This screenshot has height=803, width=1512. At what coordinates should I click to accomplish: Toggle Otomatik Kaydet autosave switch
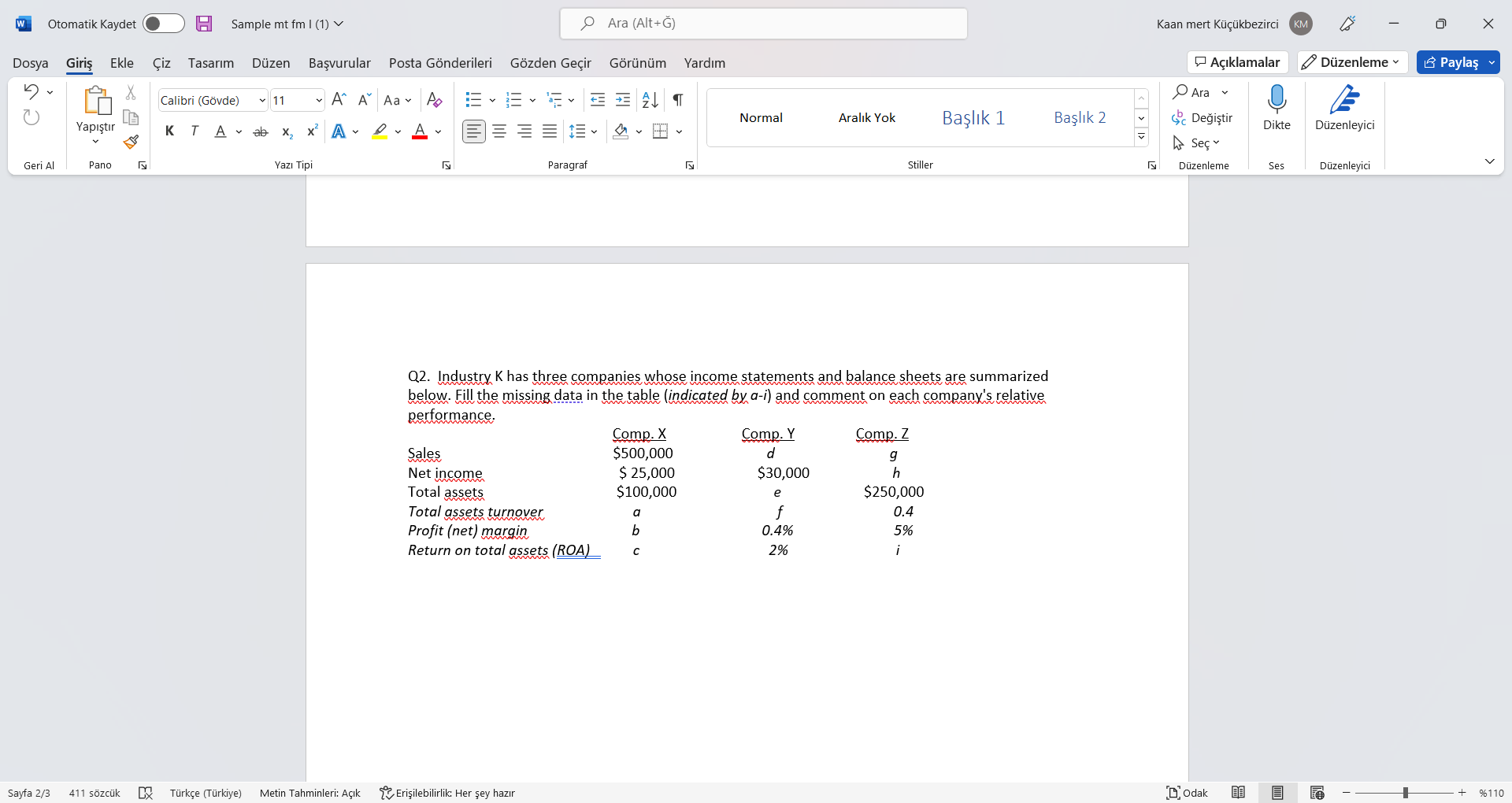tap(163, 24)
